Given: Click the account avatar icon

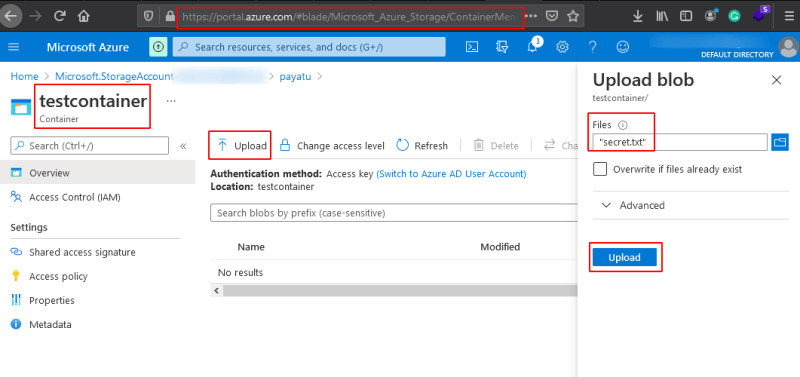Looking at the screenshot, I should coord(789,47).
